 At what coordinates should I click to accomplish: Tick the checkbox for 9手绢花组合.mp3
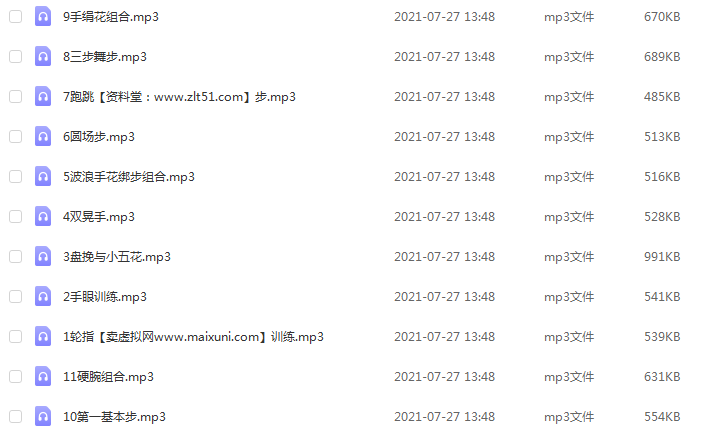point(16,17)
